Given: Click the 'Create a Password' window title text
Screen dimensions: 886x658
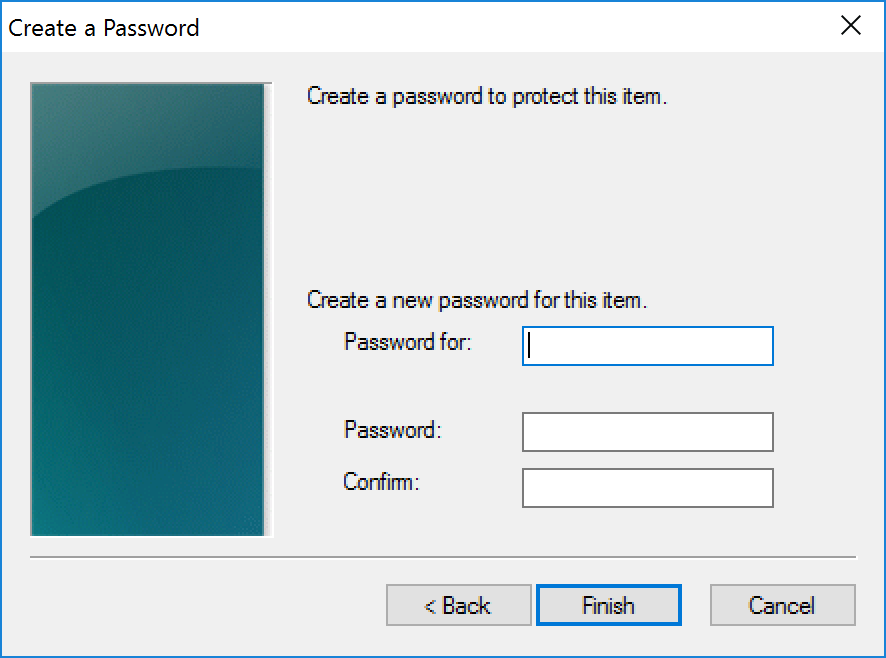Looking at the screenshot, I should pyautogui.click(x=104, y=27).
